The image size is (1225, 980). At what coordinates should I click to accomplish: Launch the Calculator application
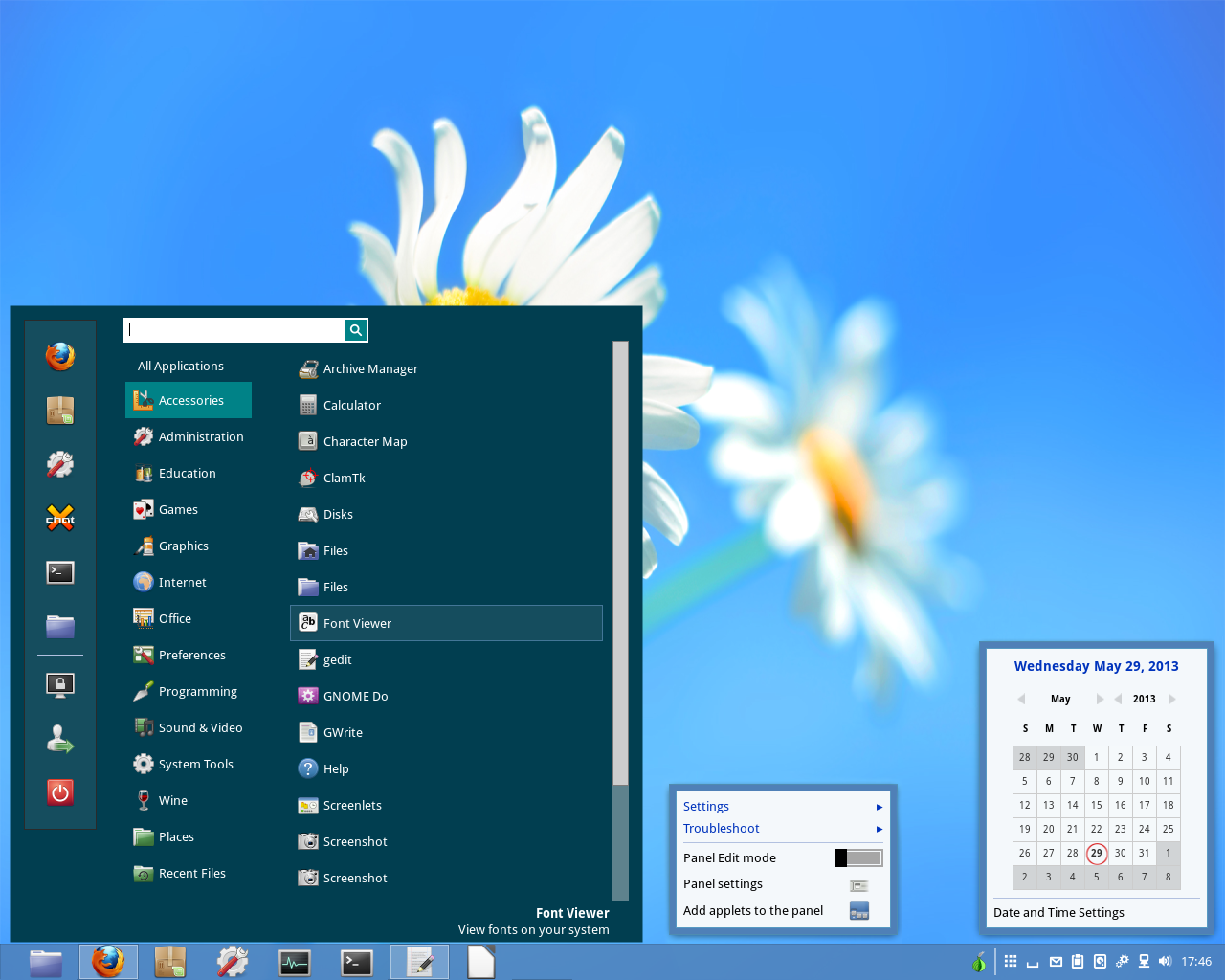[352, 406]
